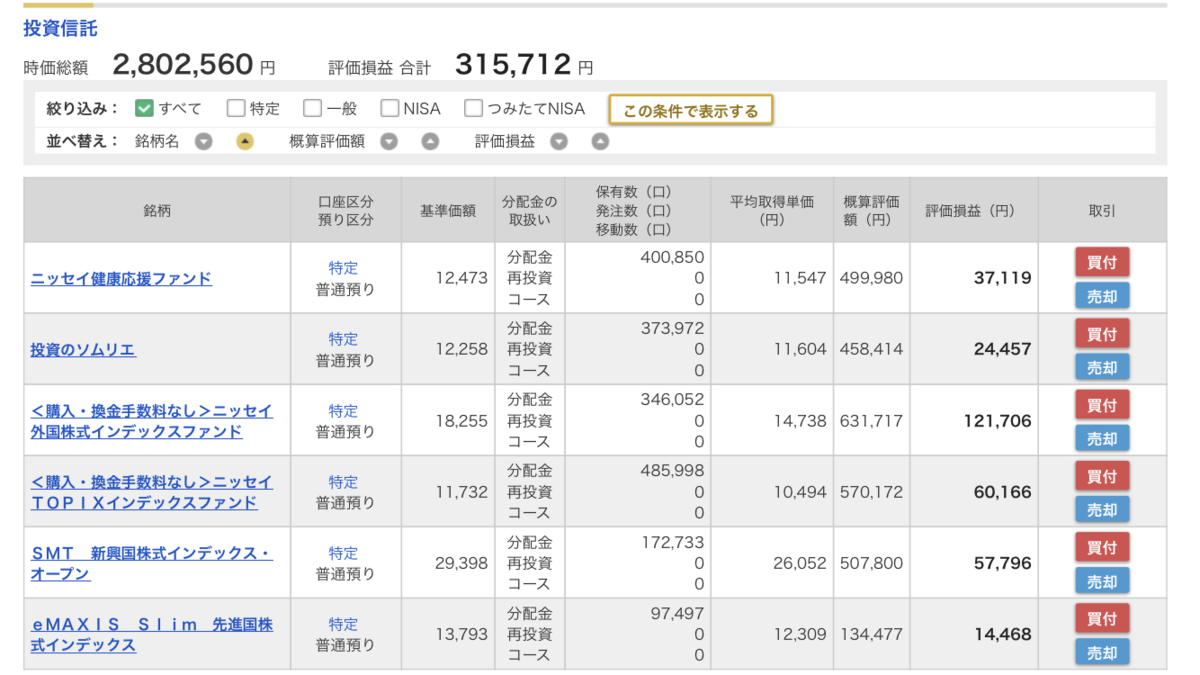Open the SMT 新興国株式インデックス・オープン page
The height and width of the screenshot is (675, 1200).
(x=150, y=562)
